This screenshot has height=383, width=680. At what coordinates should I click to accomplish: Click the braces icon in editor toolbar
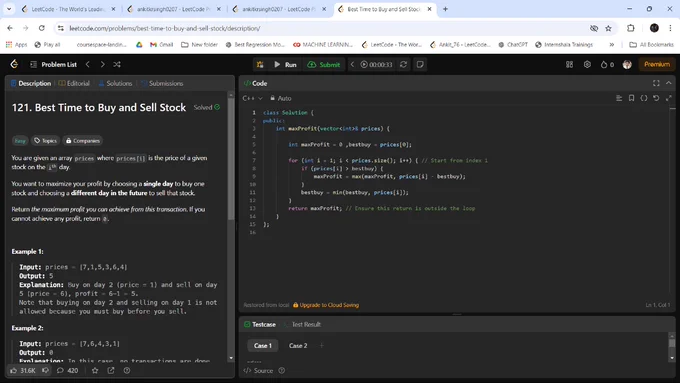tap(644, 98)
